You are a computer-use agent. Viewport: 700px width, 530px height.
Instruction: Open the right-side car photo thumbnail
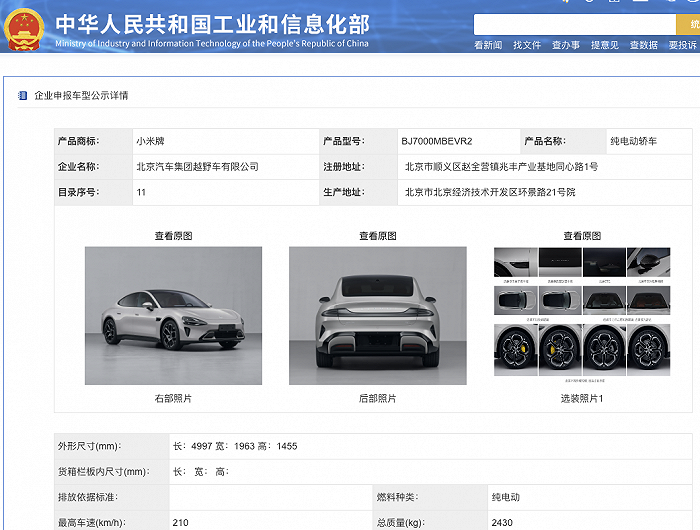(x=173, y=316)
